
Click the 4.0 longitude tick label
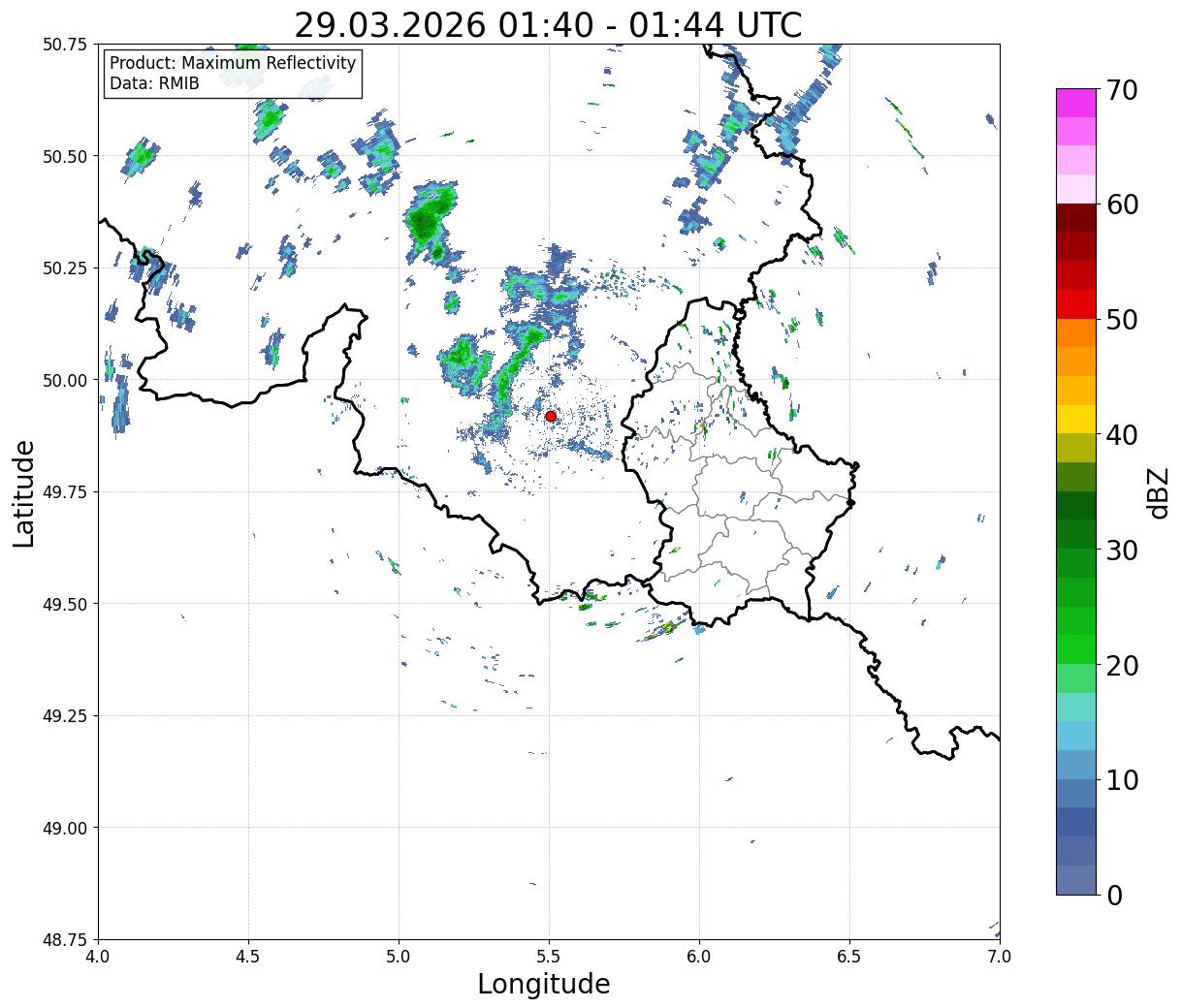(x=98, y=957)
